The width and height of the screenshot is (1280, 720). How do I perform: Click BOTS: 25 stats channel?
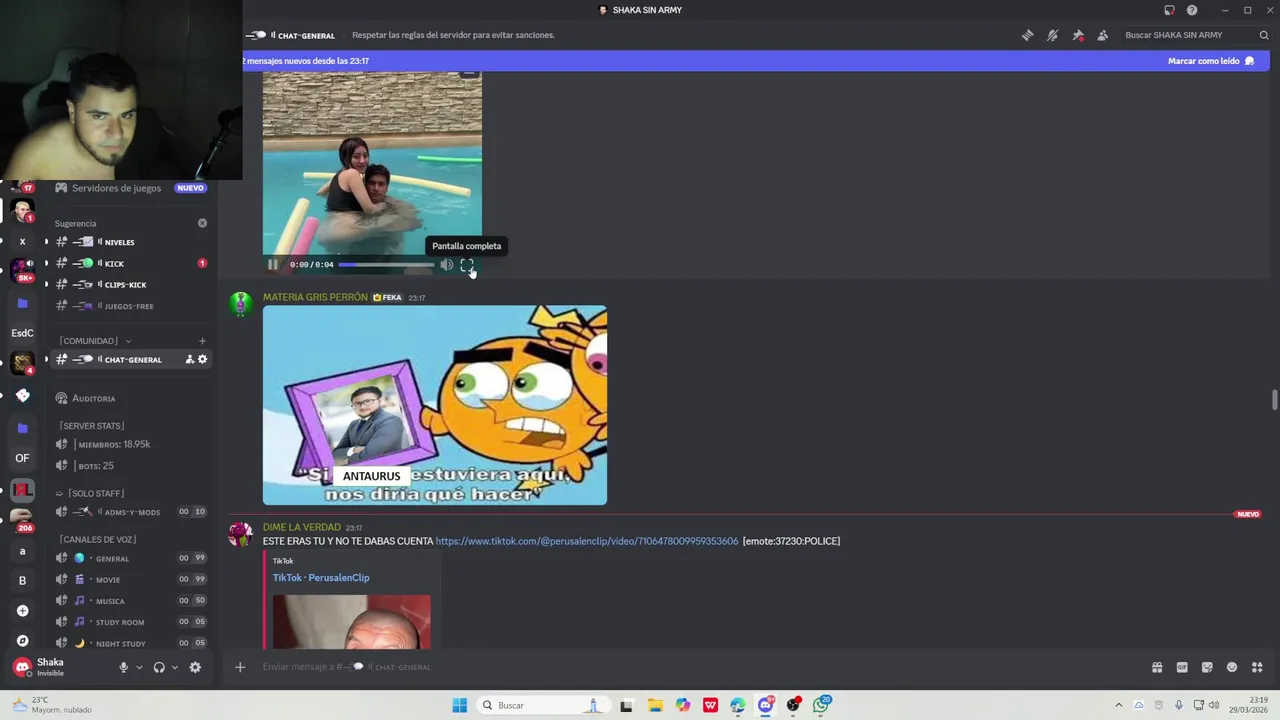[130, 466]
